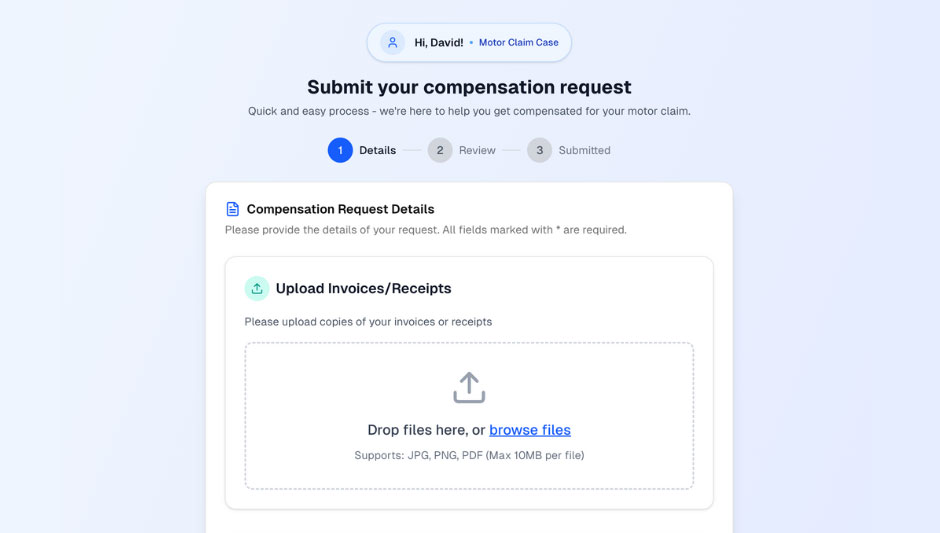Click the supported file formats hint text

tap(469, 455)
